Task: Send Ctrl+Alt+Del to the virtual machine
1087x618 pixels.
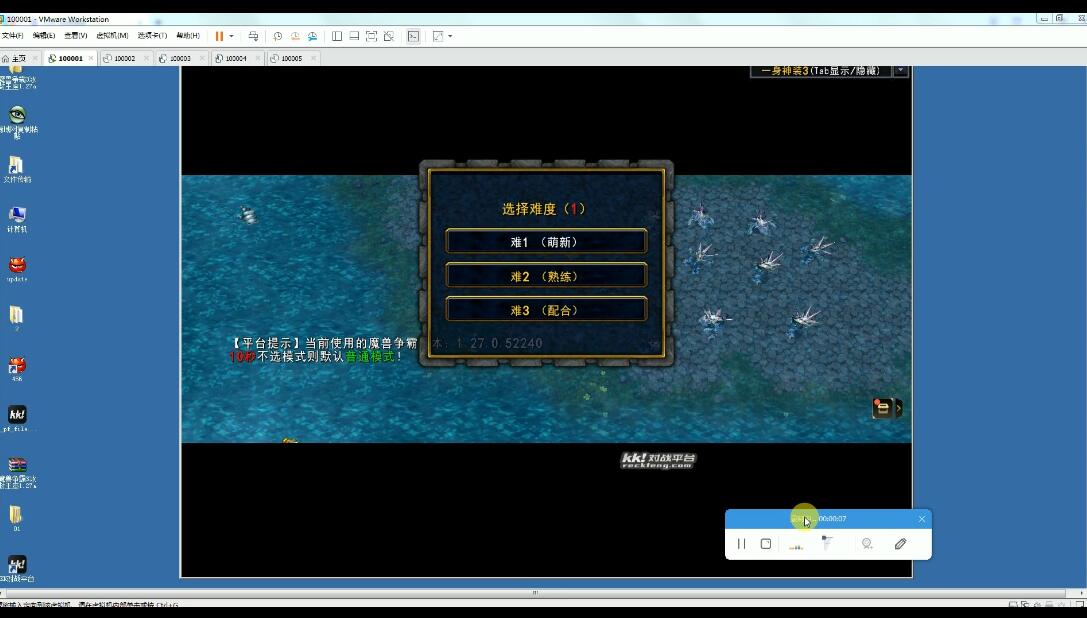Action: [254, 36]
